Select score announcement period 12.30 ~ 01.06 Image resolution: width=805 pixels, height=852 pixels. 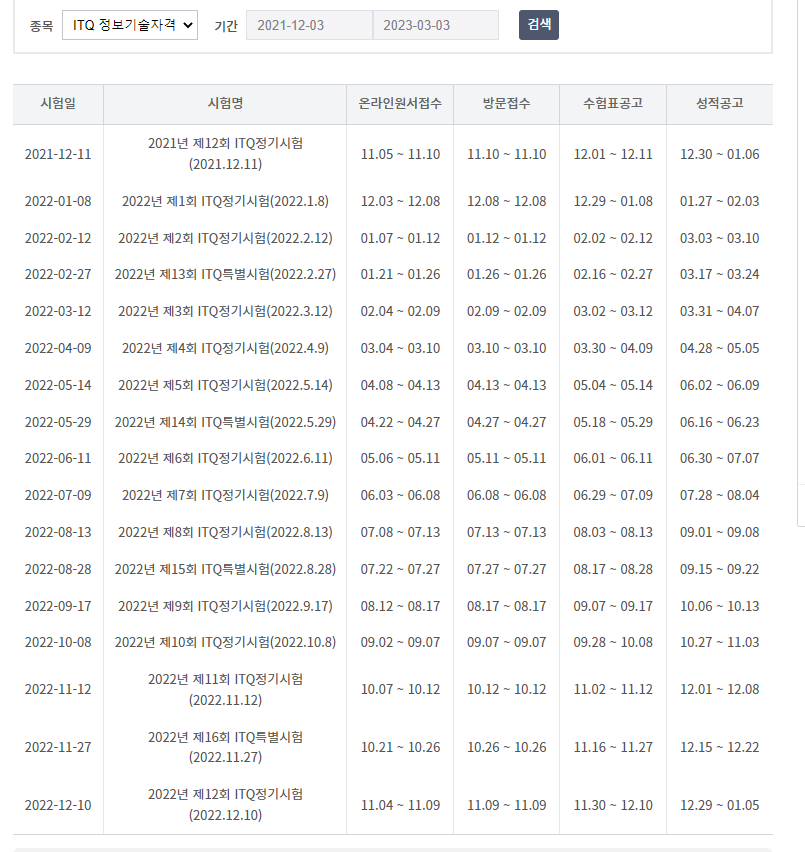(x=720, y=154)
